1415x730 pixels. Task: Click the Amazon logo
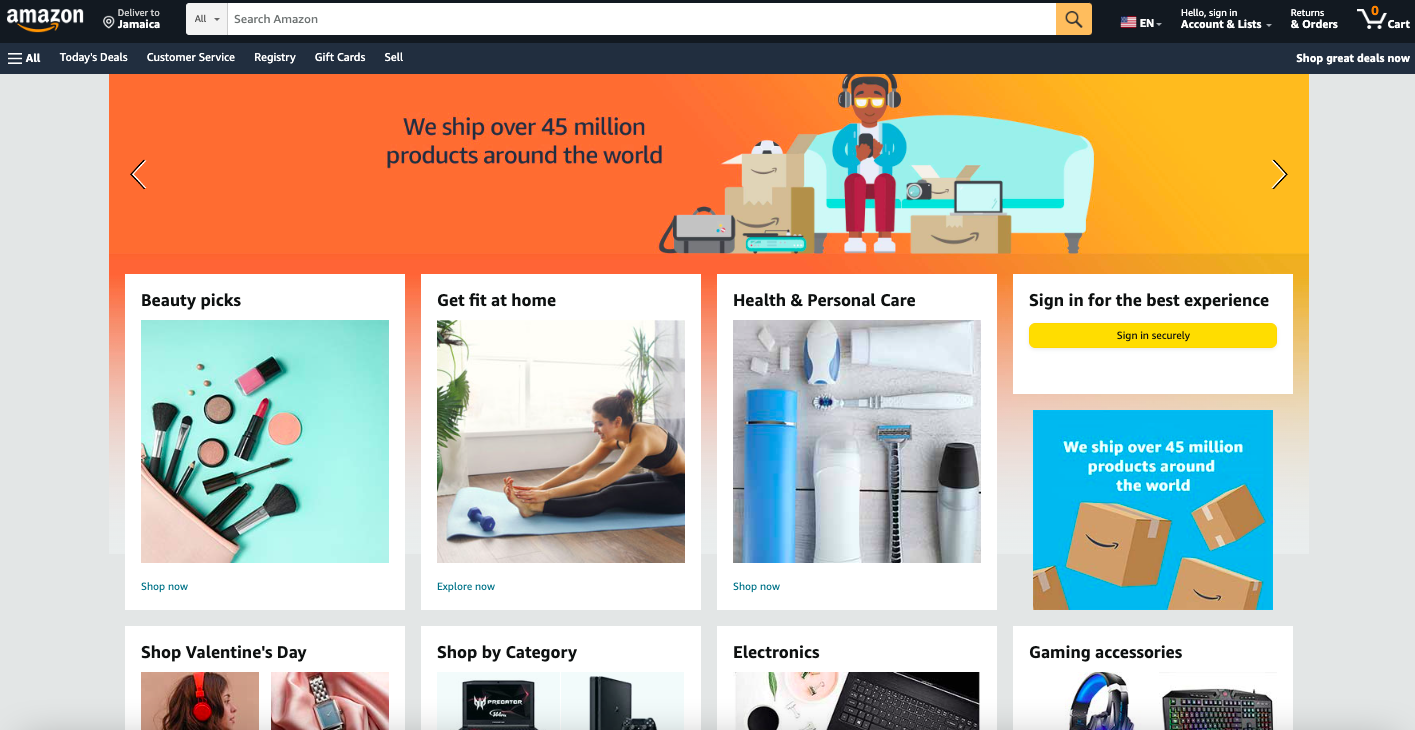(x=45, y=19)
